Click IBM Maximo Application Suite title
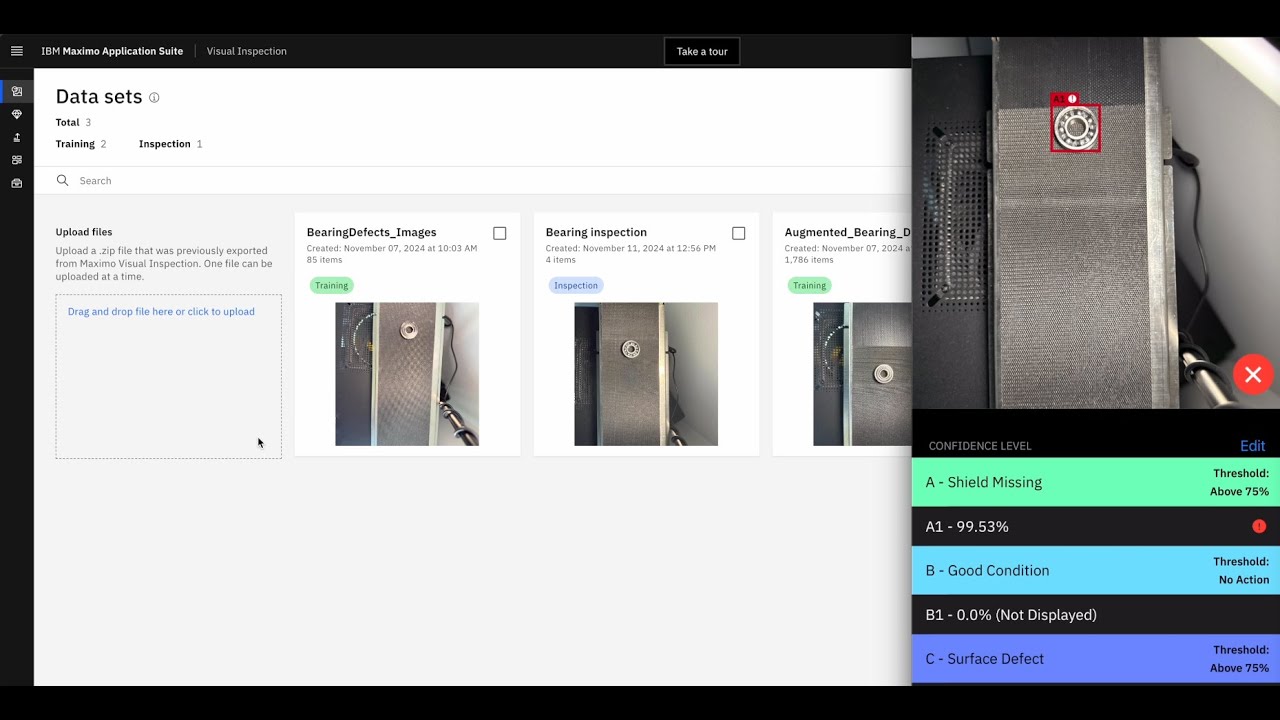The image size is (1280, 720). (112, 51)
